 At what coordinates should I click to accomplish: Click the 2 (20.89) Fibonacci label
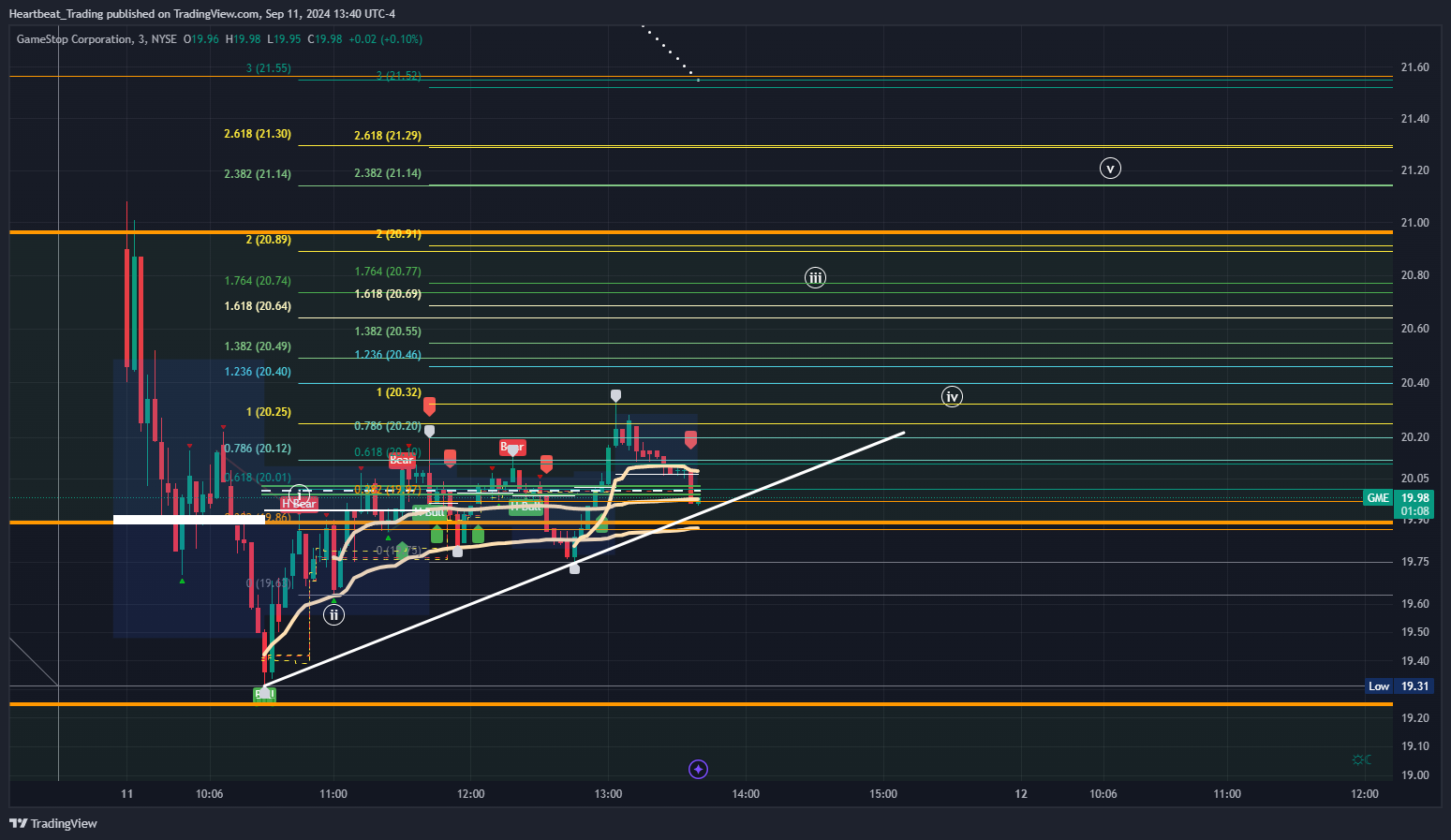coord(268,240)
